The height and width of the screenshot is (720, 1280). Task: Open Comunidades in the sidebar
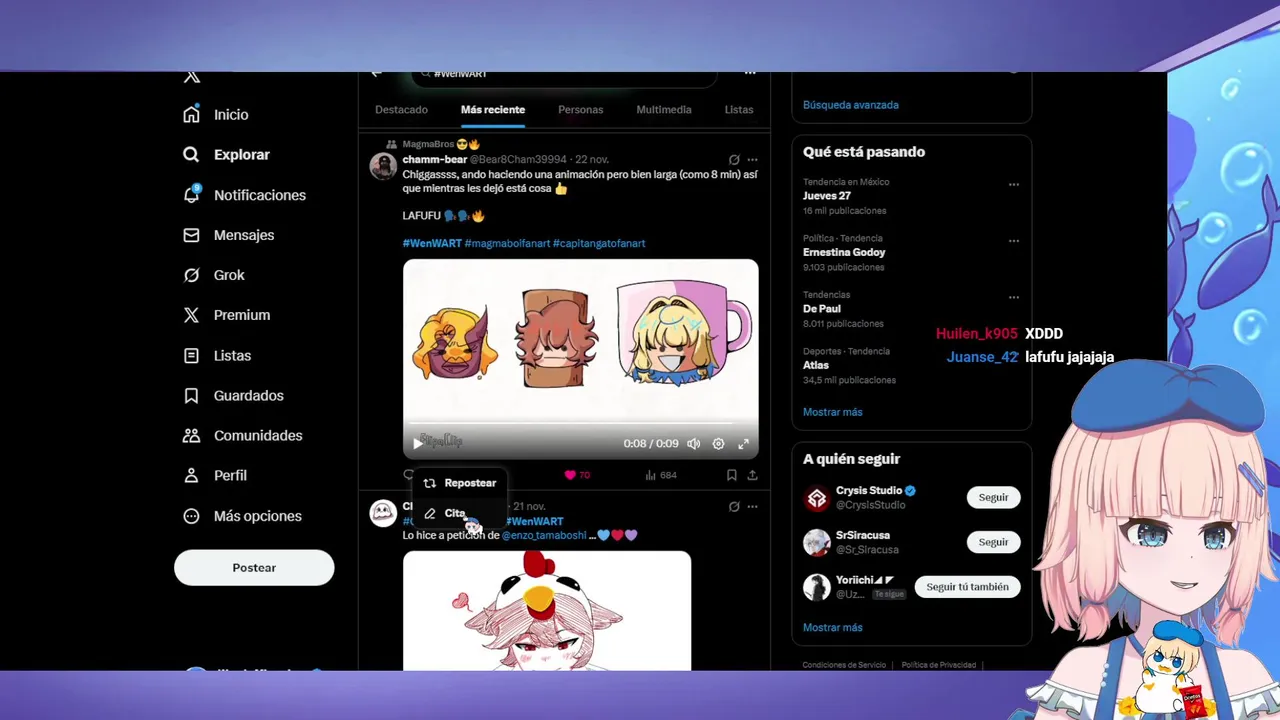click(243, 436)
